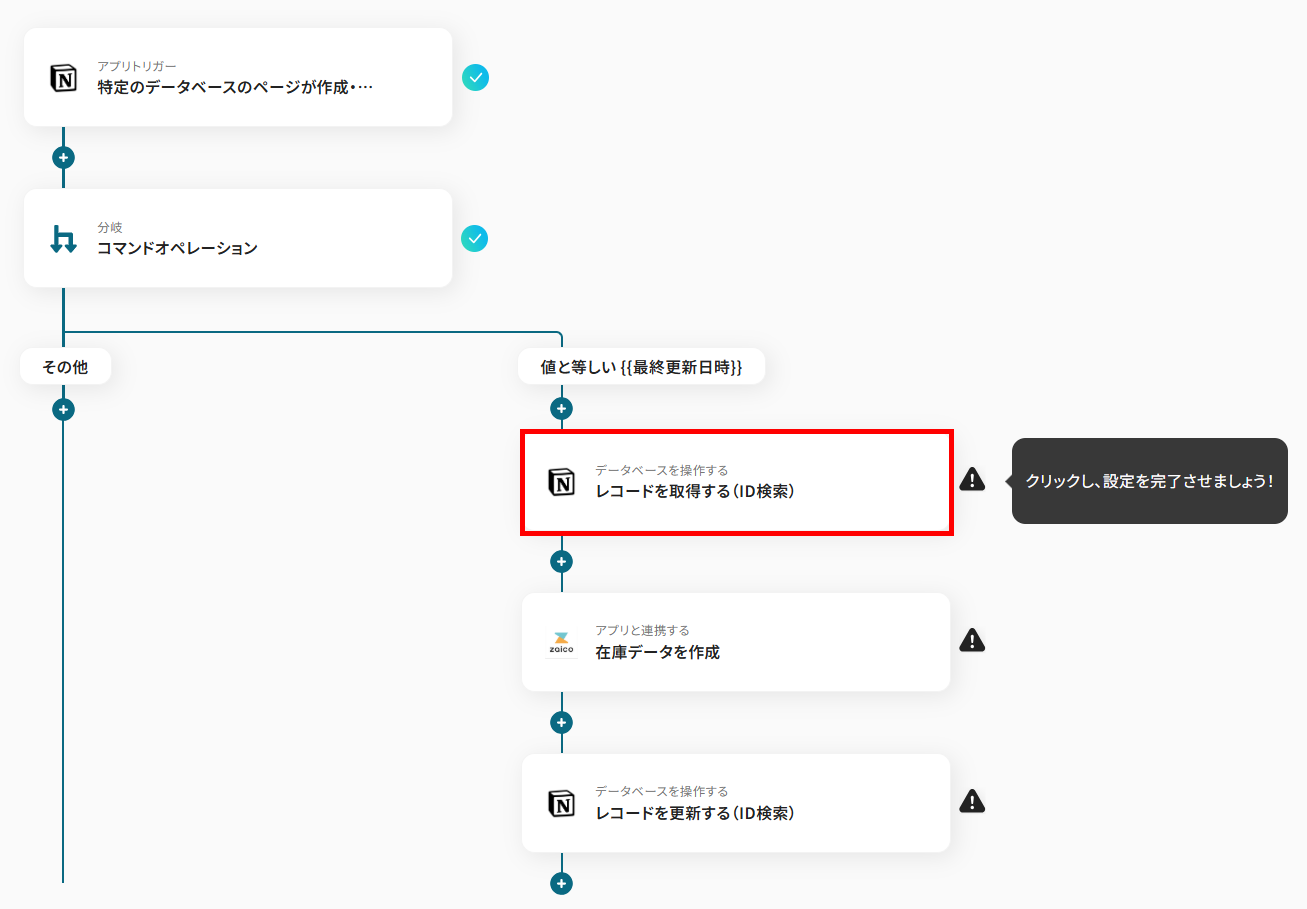Click the green checkmark beside コマンドオペレーション

point(475,239)
